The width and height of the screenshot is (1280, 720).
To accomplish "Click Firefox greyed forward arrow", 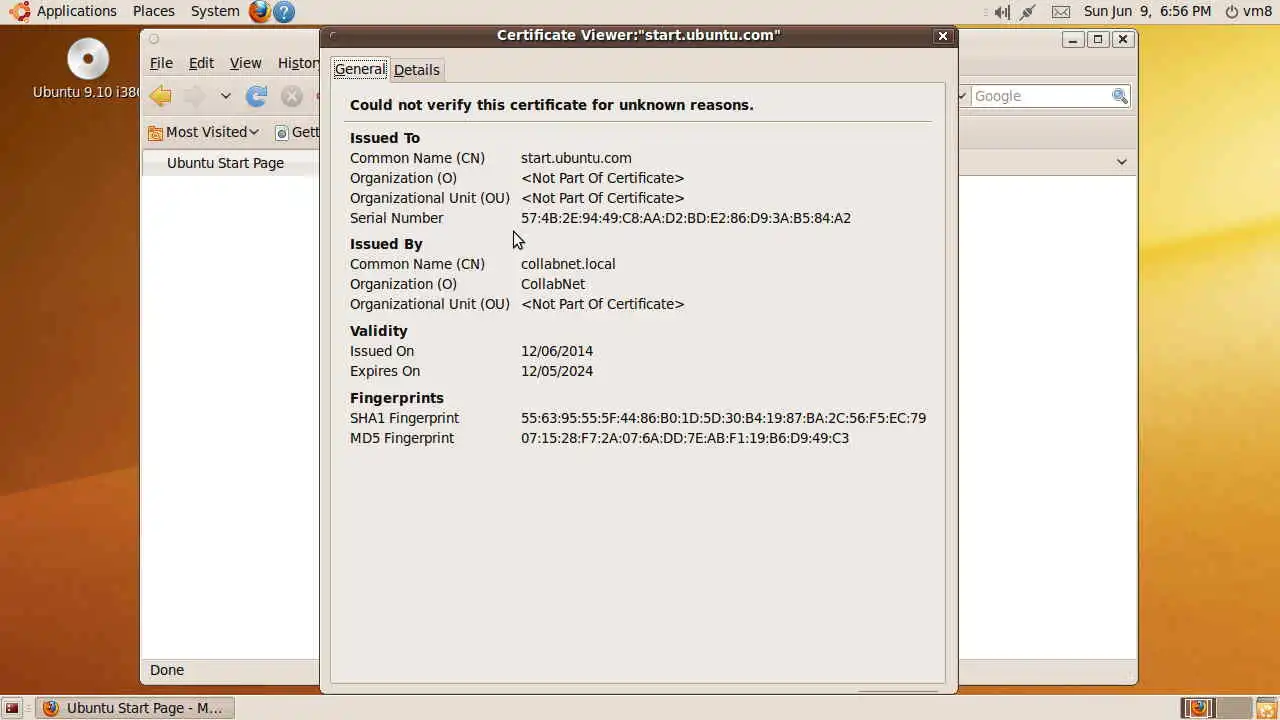I will pos(194,96).
